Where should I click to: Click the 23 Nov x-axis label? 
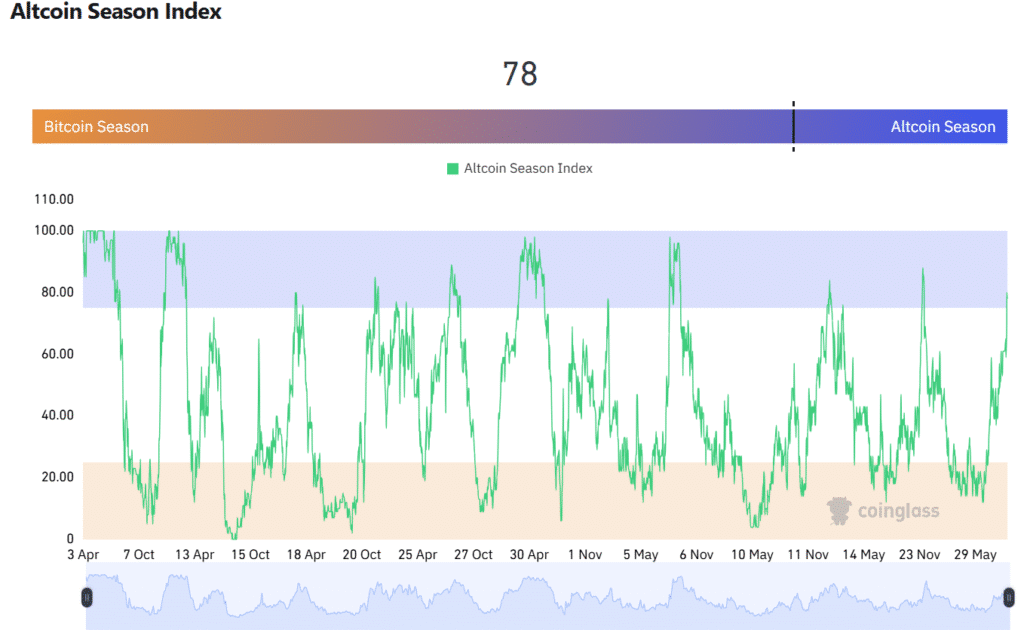pyautogui.click(x=919, y=555)
